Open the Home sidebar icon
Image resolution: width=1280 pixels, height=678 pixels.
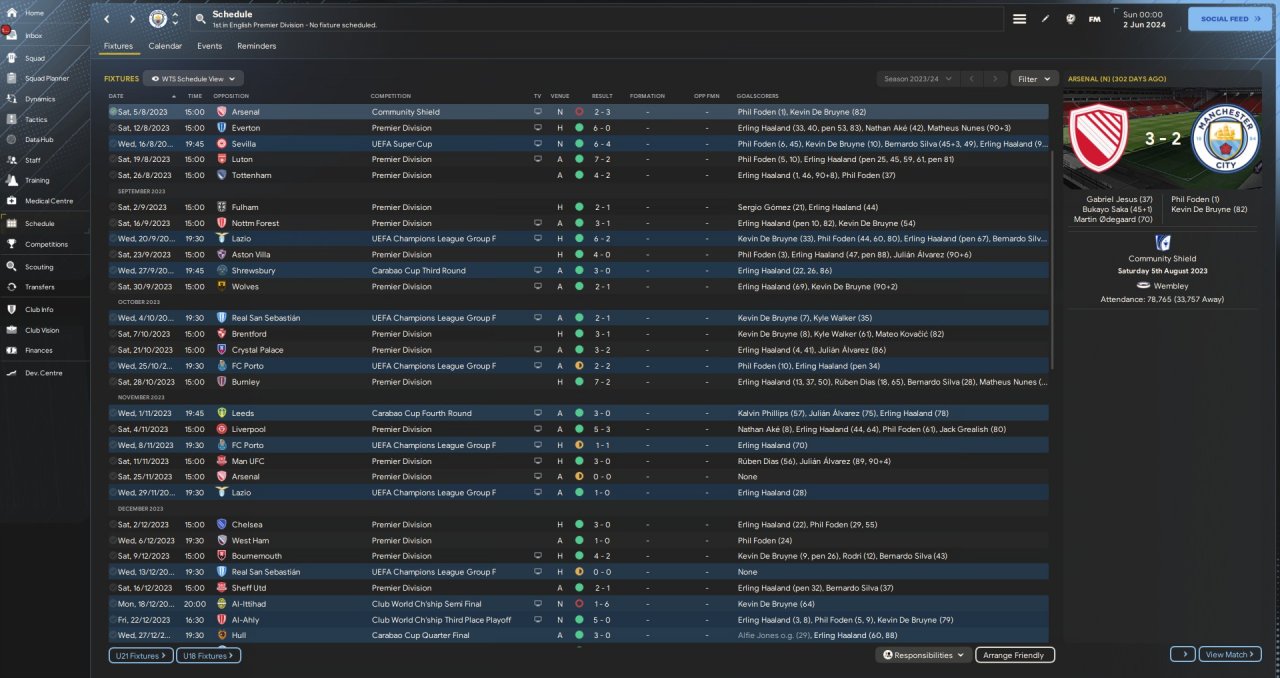[12, 13]
